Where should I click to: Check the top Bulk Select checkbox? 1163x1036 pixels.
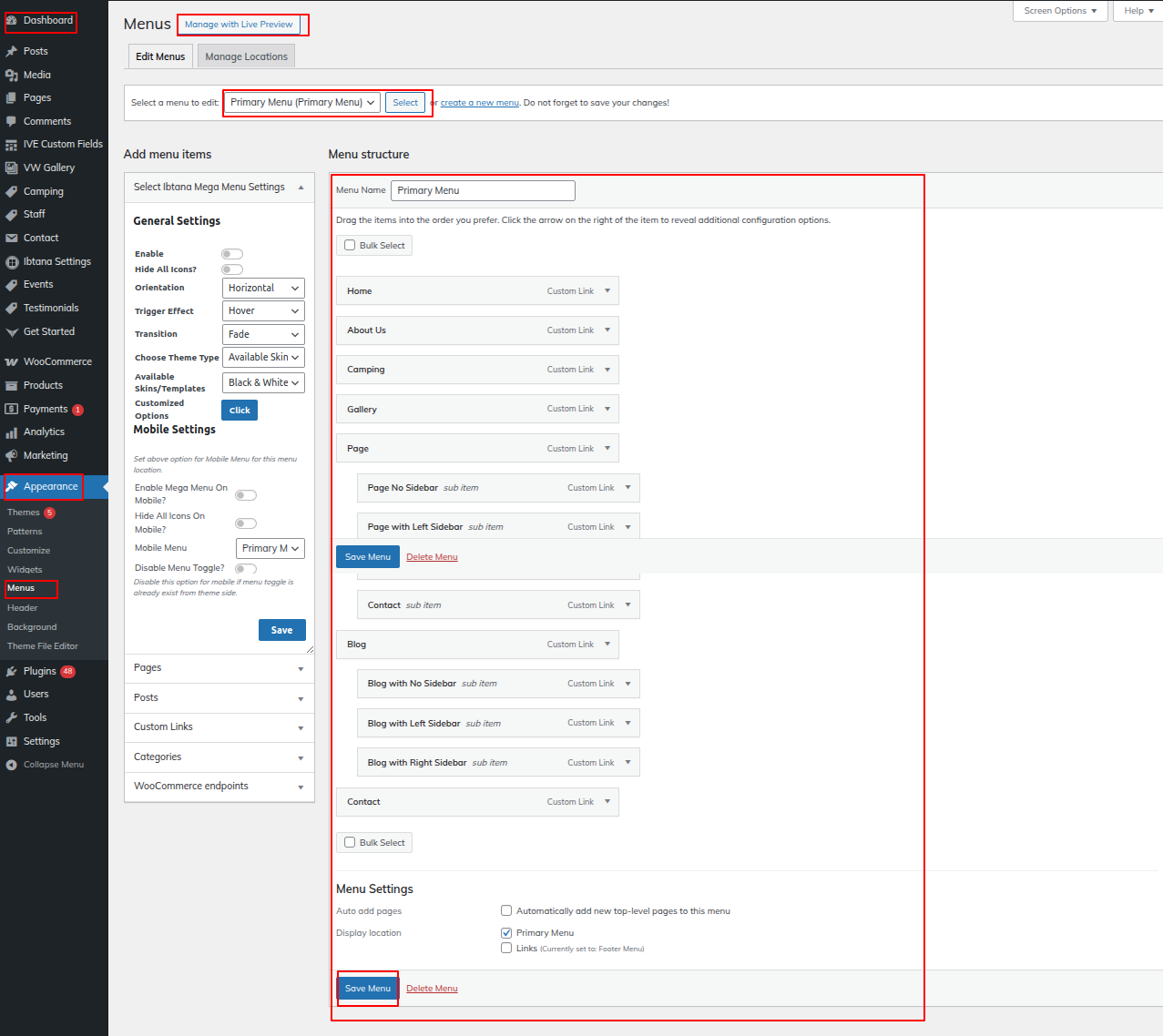click(350, 246)
